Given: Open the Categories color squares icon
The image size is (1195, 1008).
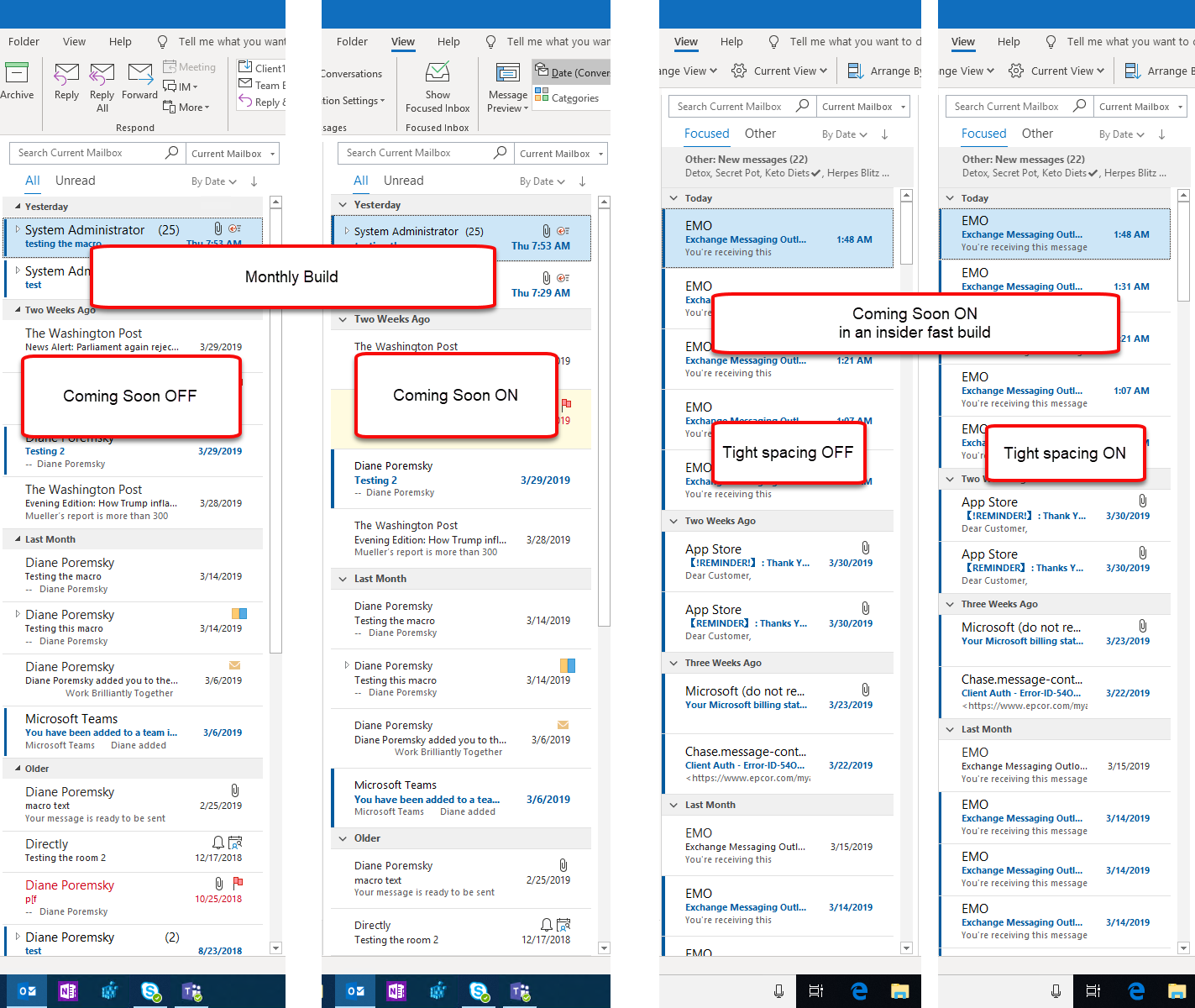Looking at the screenshot, I should tap(542, 94).
